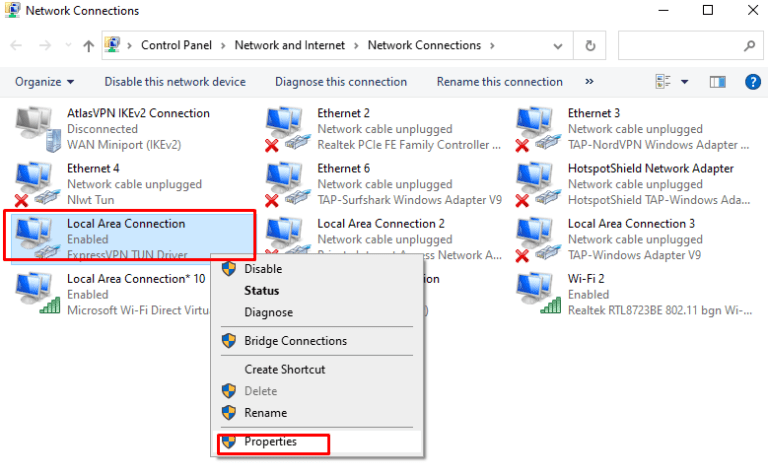This screenshot has height=476, width=768.
Task: Select the Ethernet 3 network icon
Action: (x=537, y=129)
